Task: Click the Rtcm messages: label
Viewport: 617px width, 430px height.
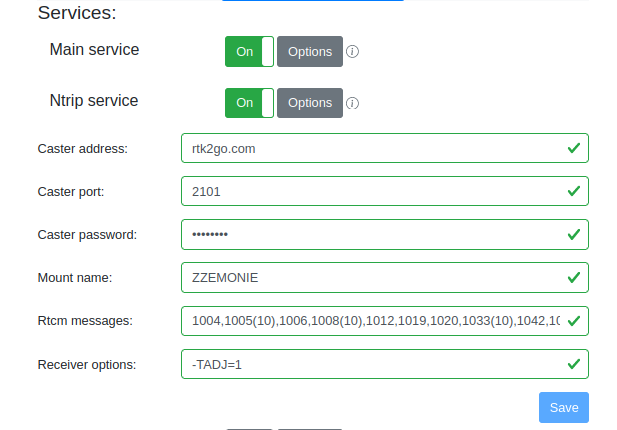Action: click(85, 321)
